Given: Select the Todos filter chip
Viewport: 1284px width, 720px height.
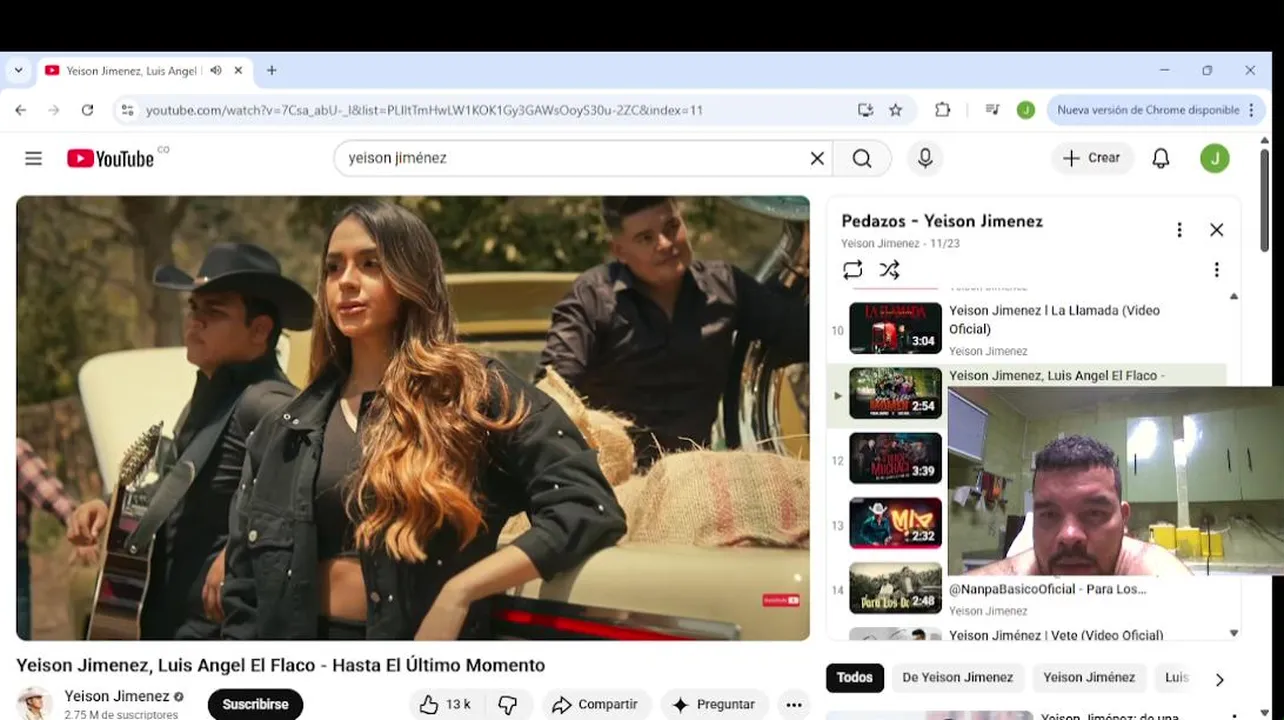Looking at the screenshot, I should tap(854, 678).
